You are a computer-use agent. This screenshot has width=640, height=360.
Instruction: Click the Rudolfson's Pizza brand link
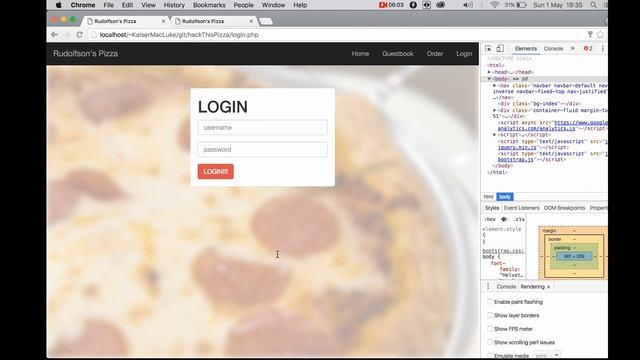coord(85,53)
